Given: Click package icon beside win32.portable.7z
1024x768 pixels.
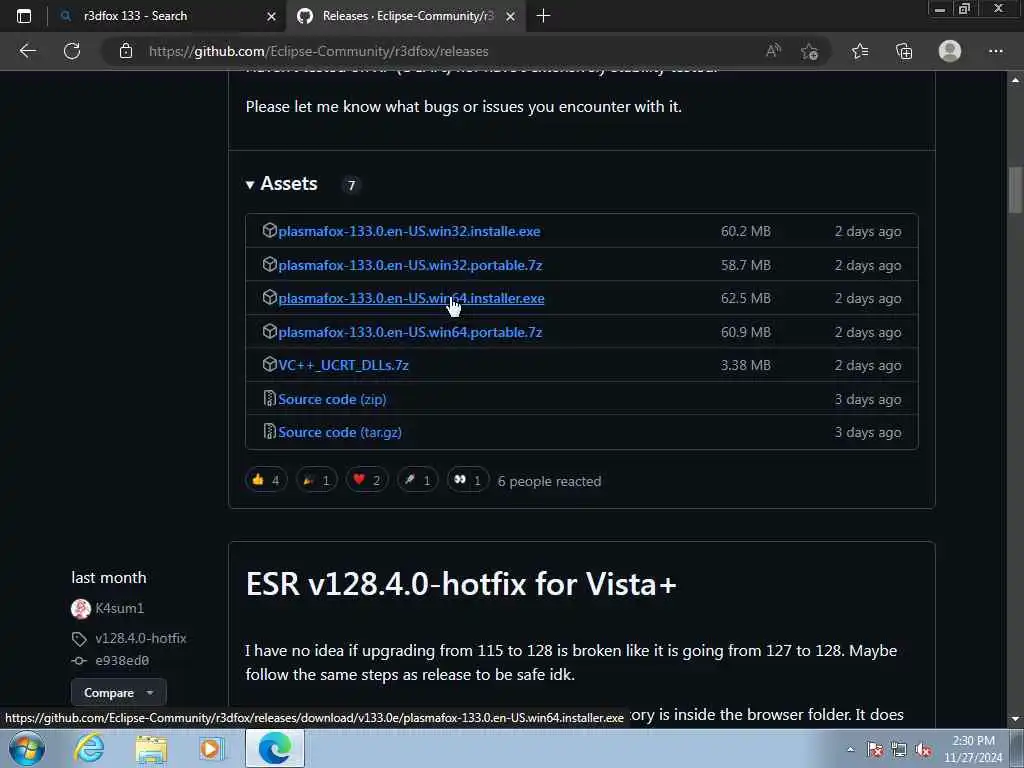Looking at the screenshot, I should pos(270,264).
